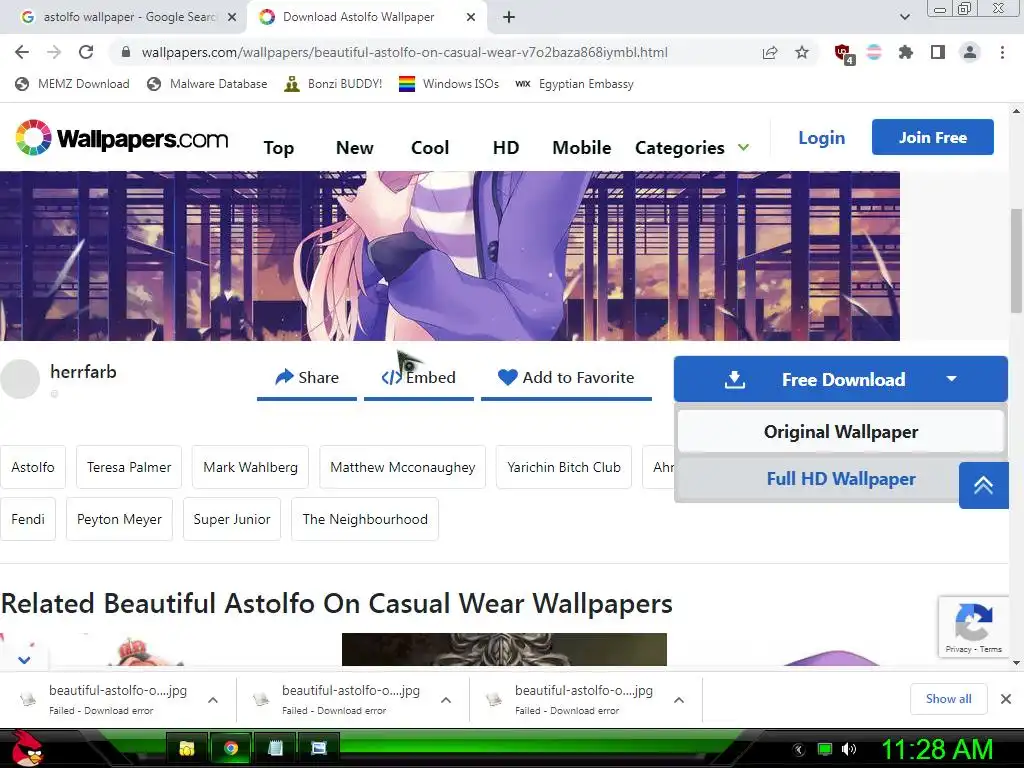This screenshot has width=1024, height=768.
Task: Open the MEMZ Download bookmark
Action: click(x=72, y=84)
